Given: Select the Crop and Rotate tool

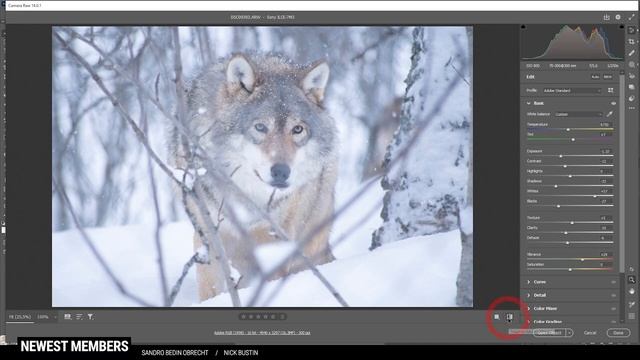Looking at the screenshot, I should tap(632, 42).
